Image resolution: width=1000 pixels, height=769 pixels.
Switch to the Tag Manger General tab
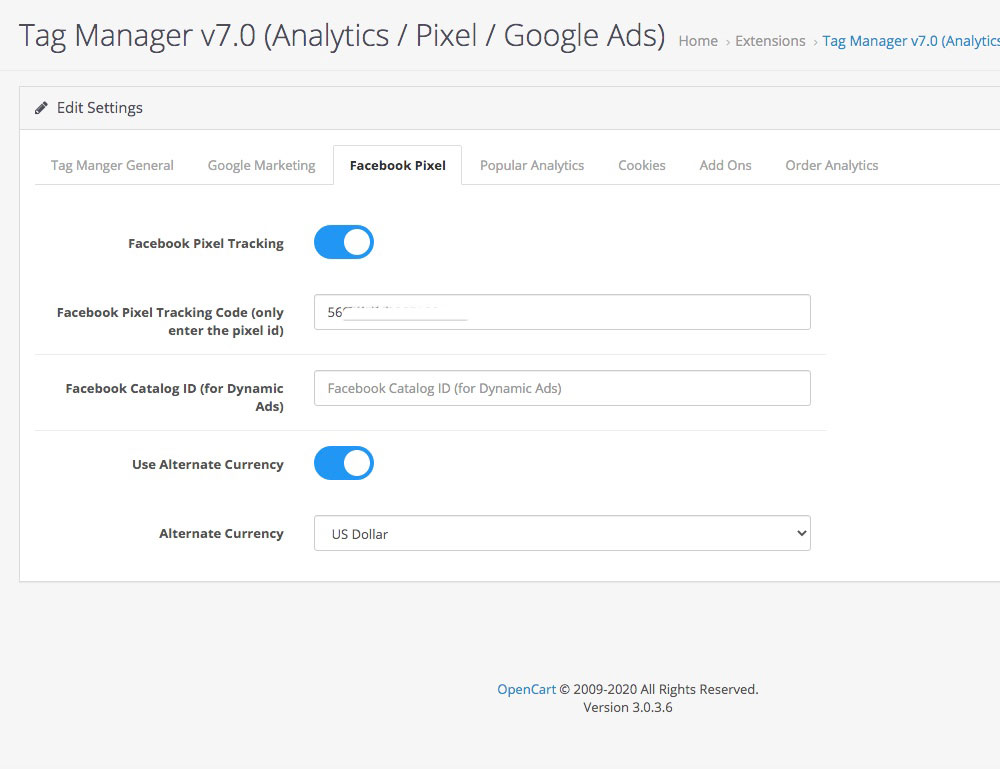pyautogui.click(x=112, y=165)
